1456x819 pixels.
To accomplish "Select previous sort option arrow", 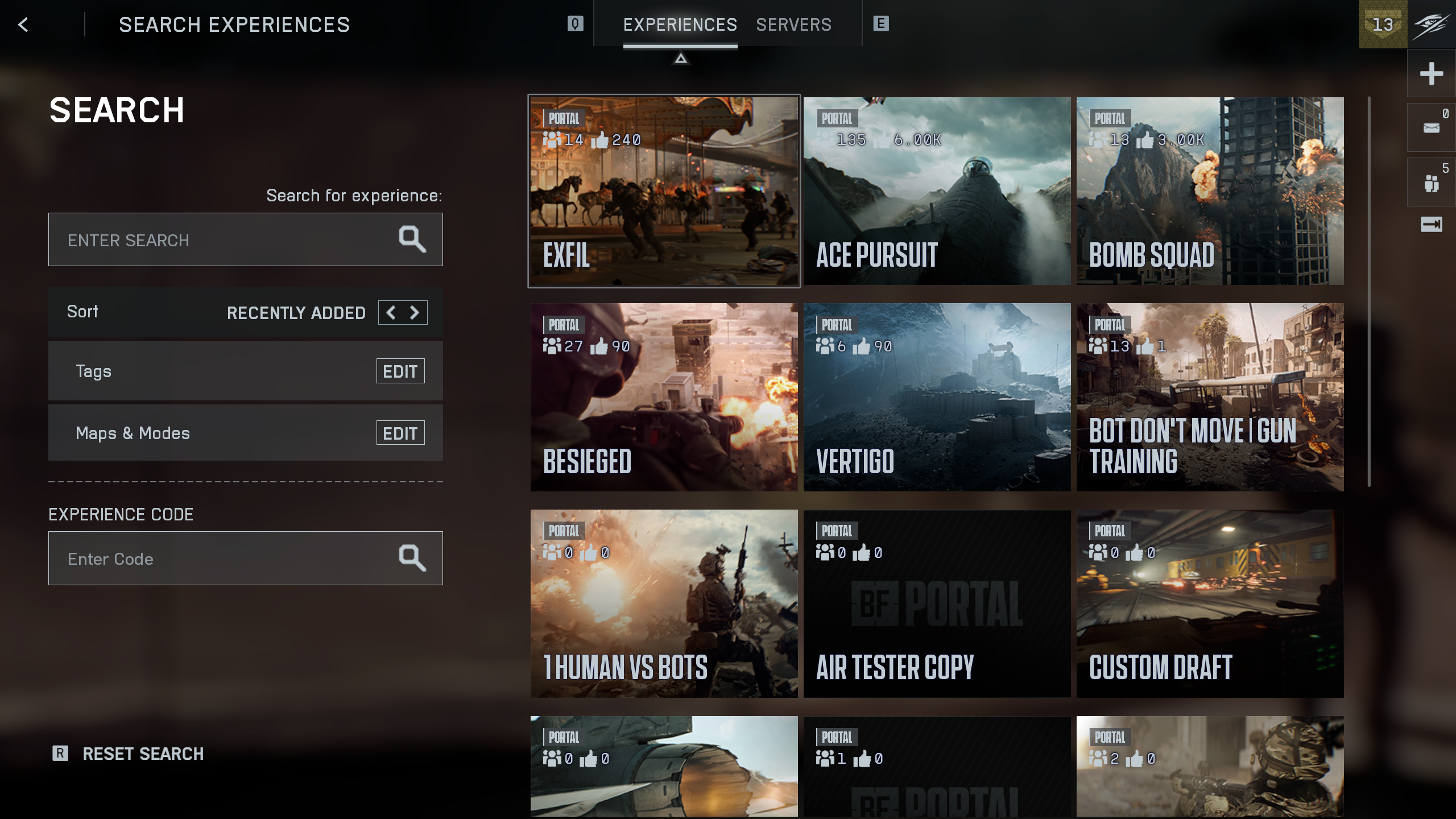I will point(391,312).
